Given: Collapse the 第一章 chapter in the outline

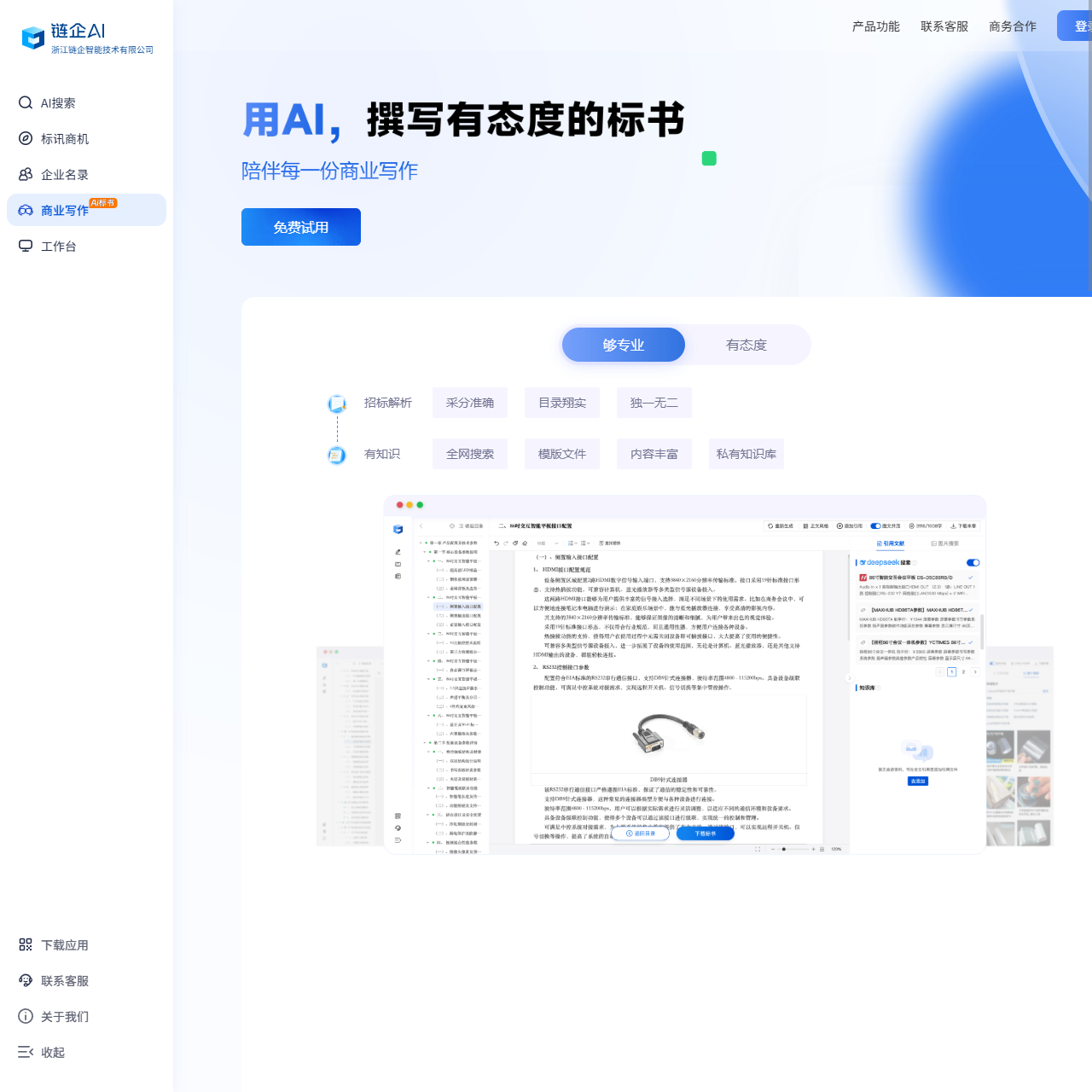Looking at the screenshot, I should point(421,543).
